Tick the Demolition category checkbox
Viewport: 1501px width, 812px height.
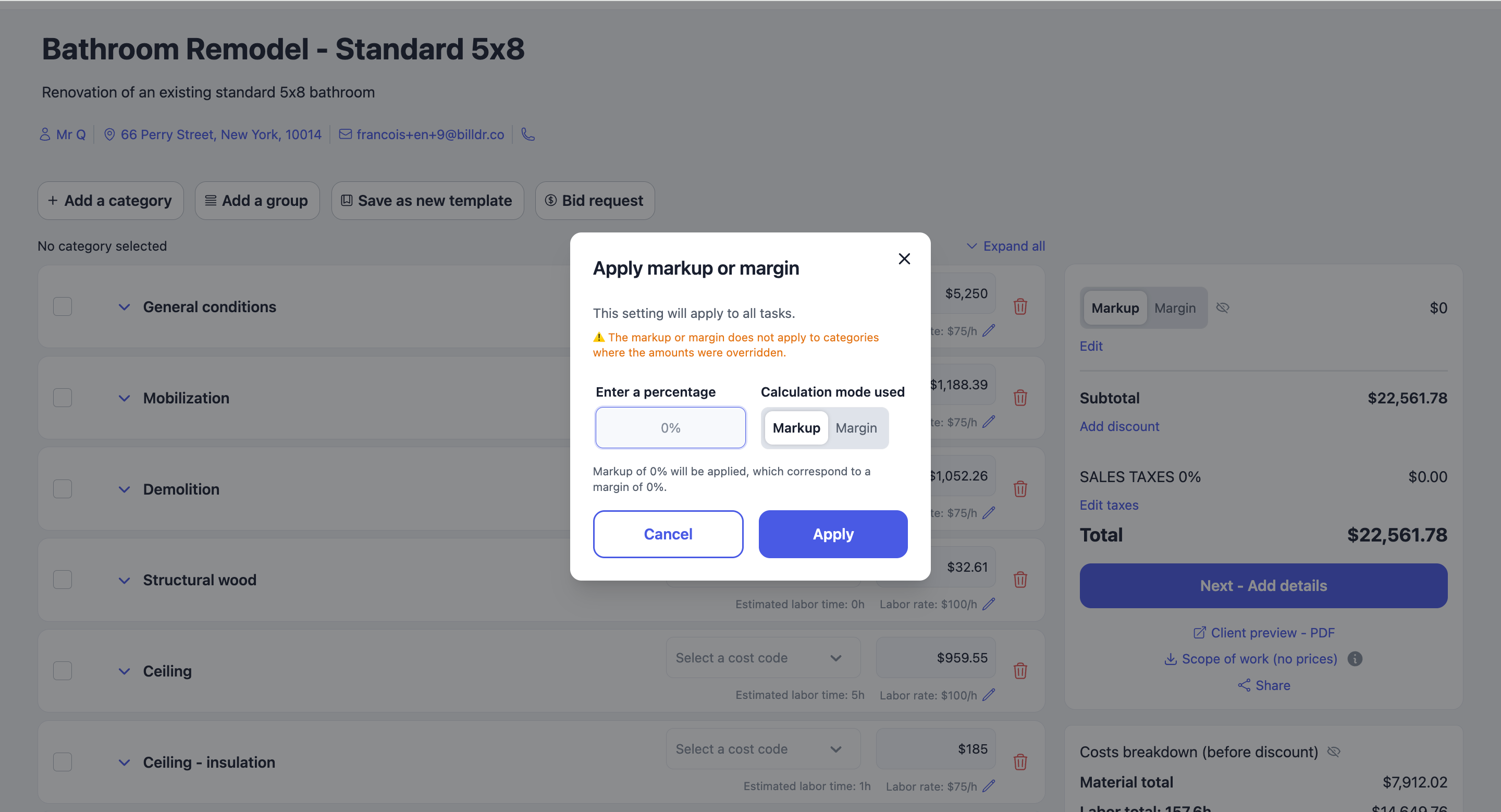(63, 489)
